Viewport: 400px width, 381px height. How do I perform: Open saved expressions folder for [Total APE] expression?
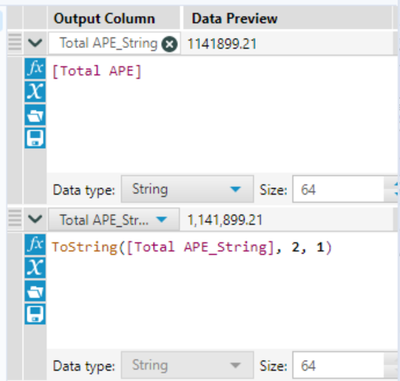35,115
